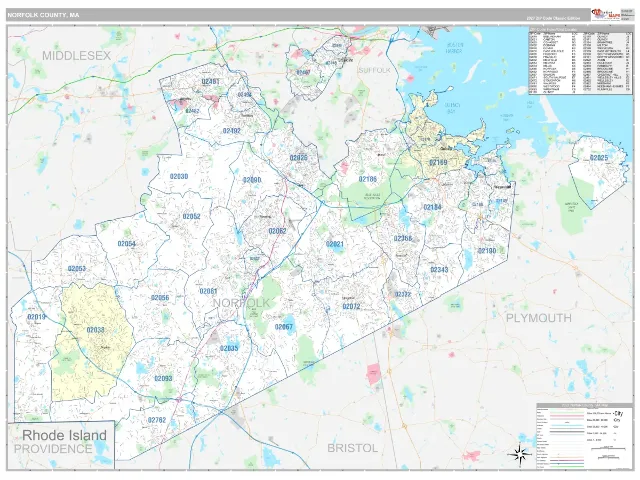This screenshot has height=480, width=640.
Task: Select ZIP code 02481 area label
Action: [x=211, y=81]
